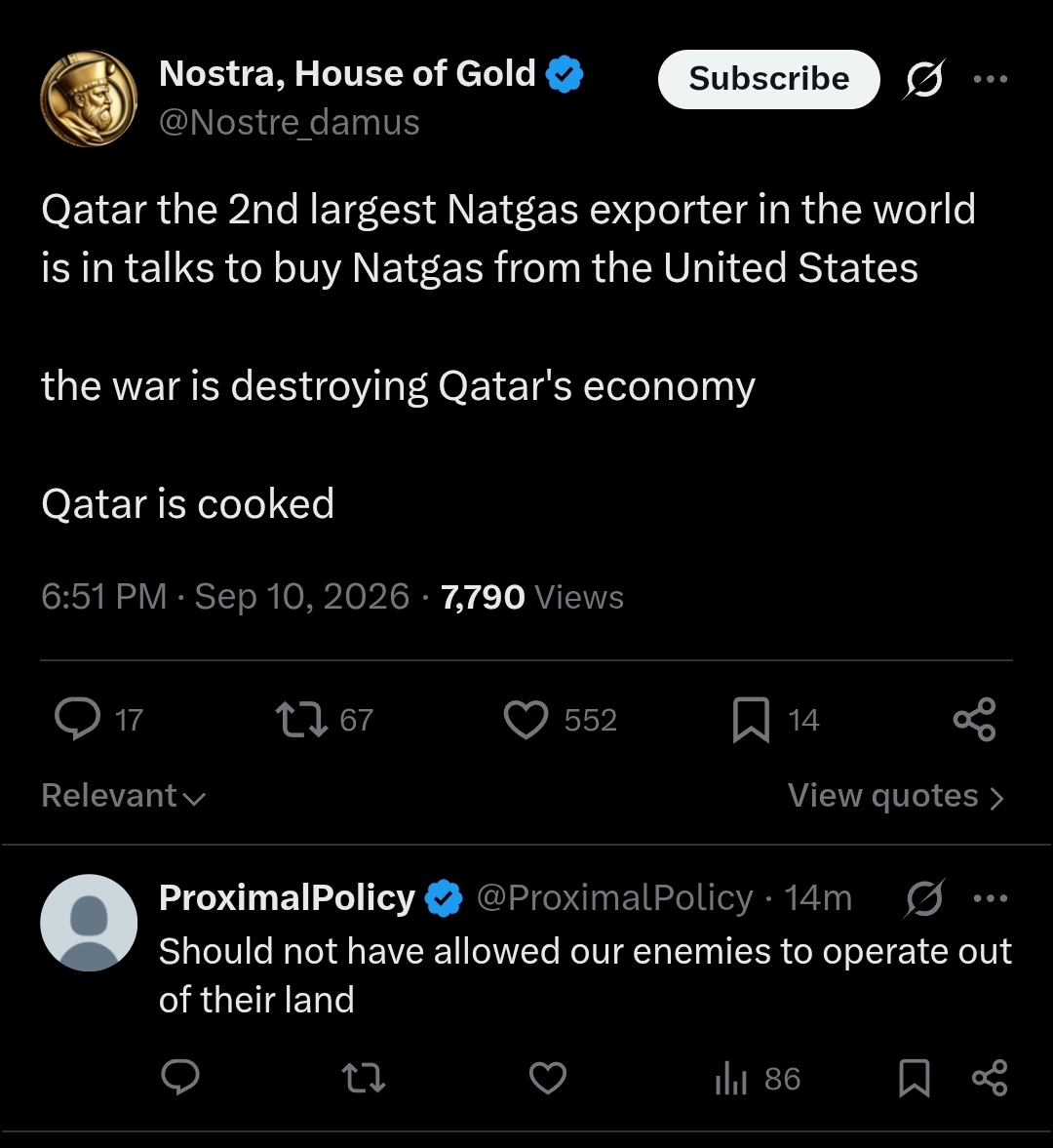Share the main post
Viewport: 1053px width, 1148px height.
[x=975, y=720]
